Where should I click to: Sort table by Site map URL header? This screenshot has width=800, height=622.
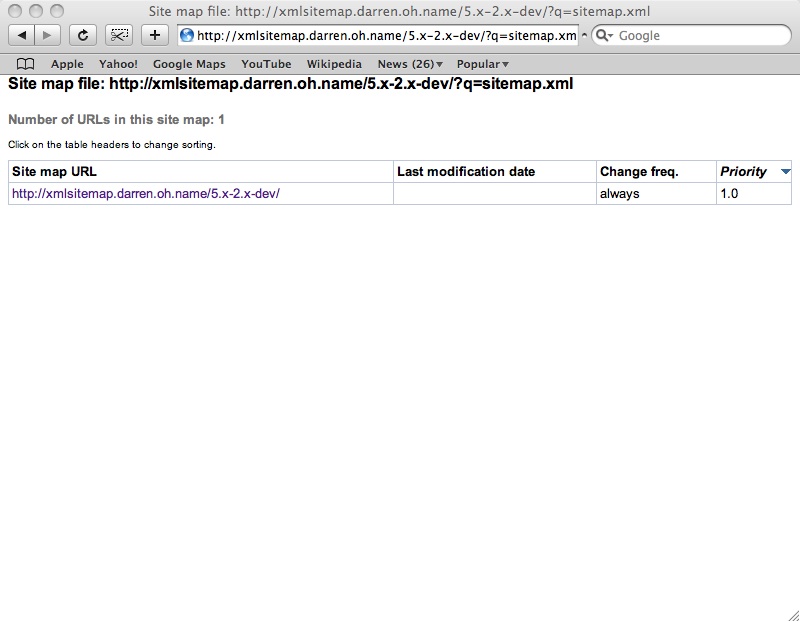[x=201, y=171]
